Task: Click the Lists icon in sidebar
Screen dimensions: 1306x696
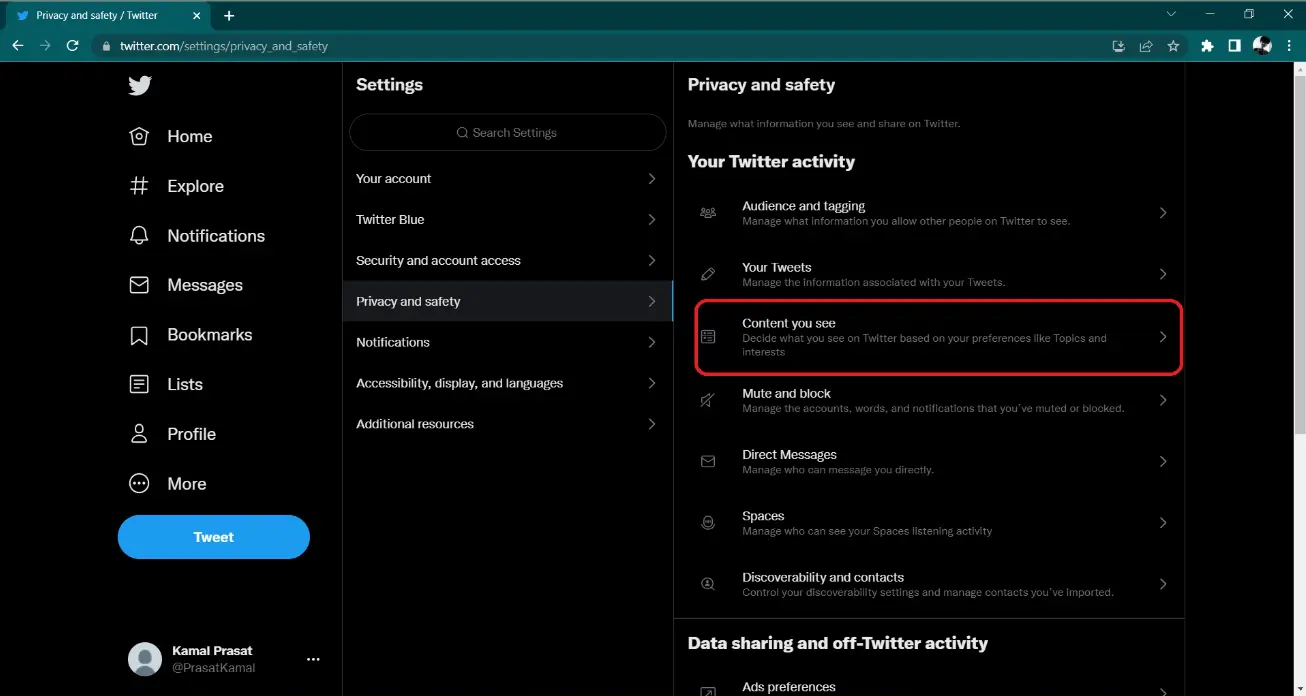Action: coord(139,384)
